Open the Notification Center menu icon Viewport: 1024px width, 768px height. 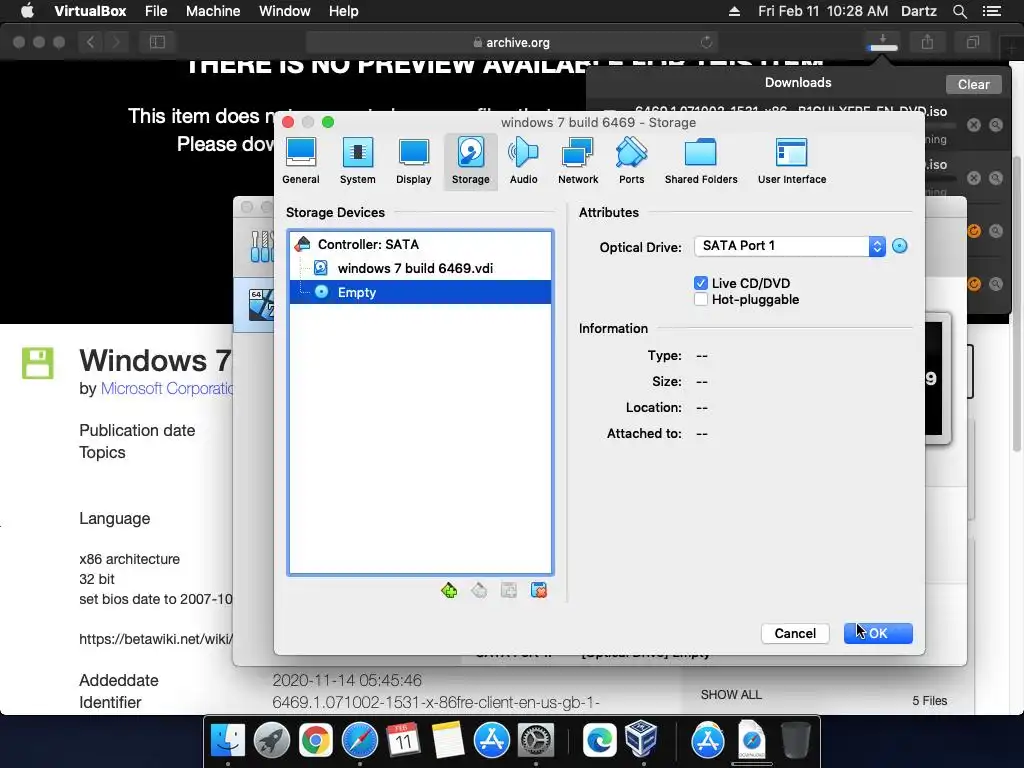tap(991, 11)
